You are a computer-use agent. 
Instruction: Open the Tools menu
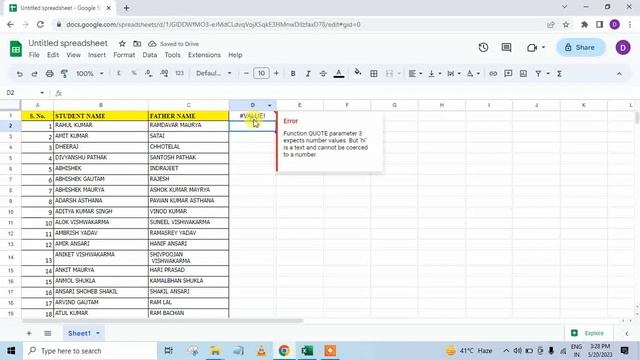(172, 55)
